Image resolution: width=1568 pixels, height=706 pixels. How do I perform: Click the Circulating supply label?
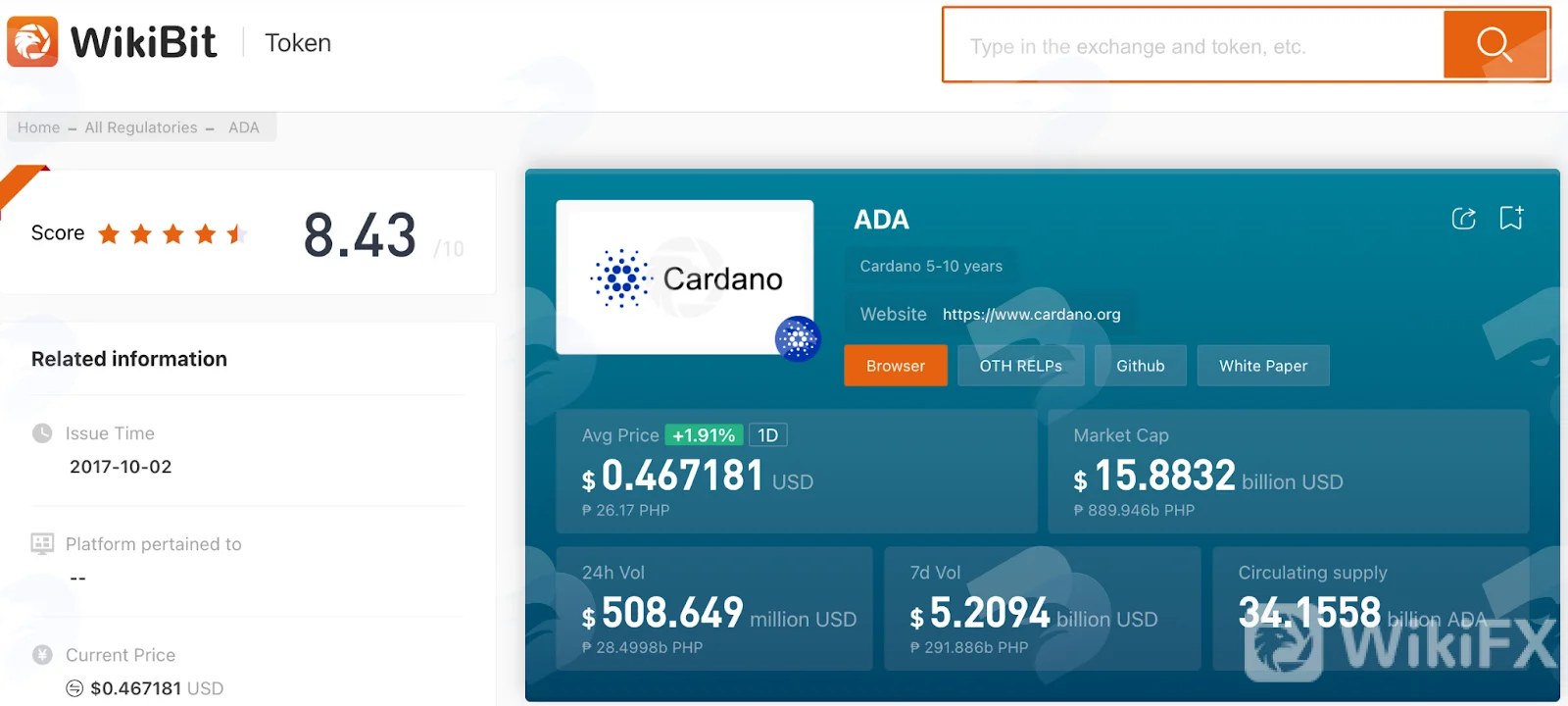[1313, 573]
